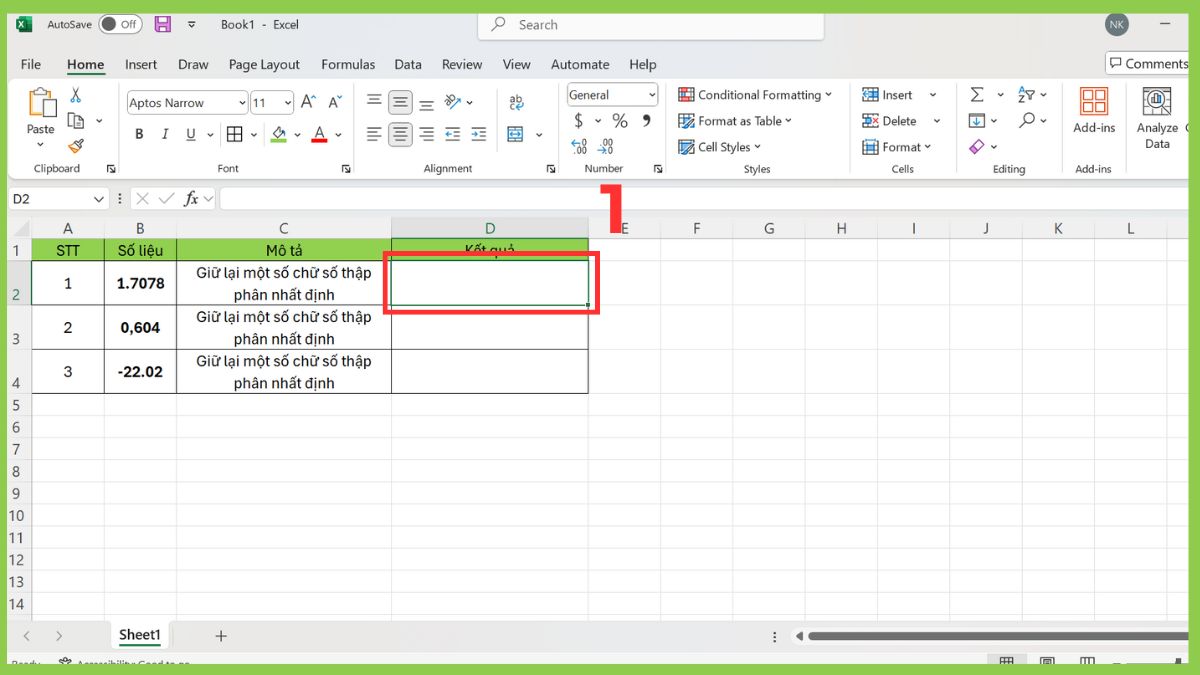Open the Data ribbon tab

408,64
